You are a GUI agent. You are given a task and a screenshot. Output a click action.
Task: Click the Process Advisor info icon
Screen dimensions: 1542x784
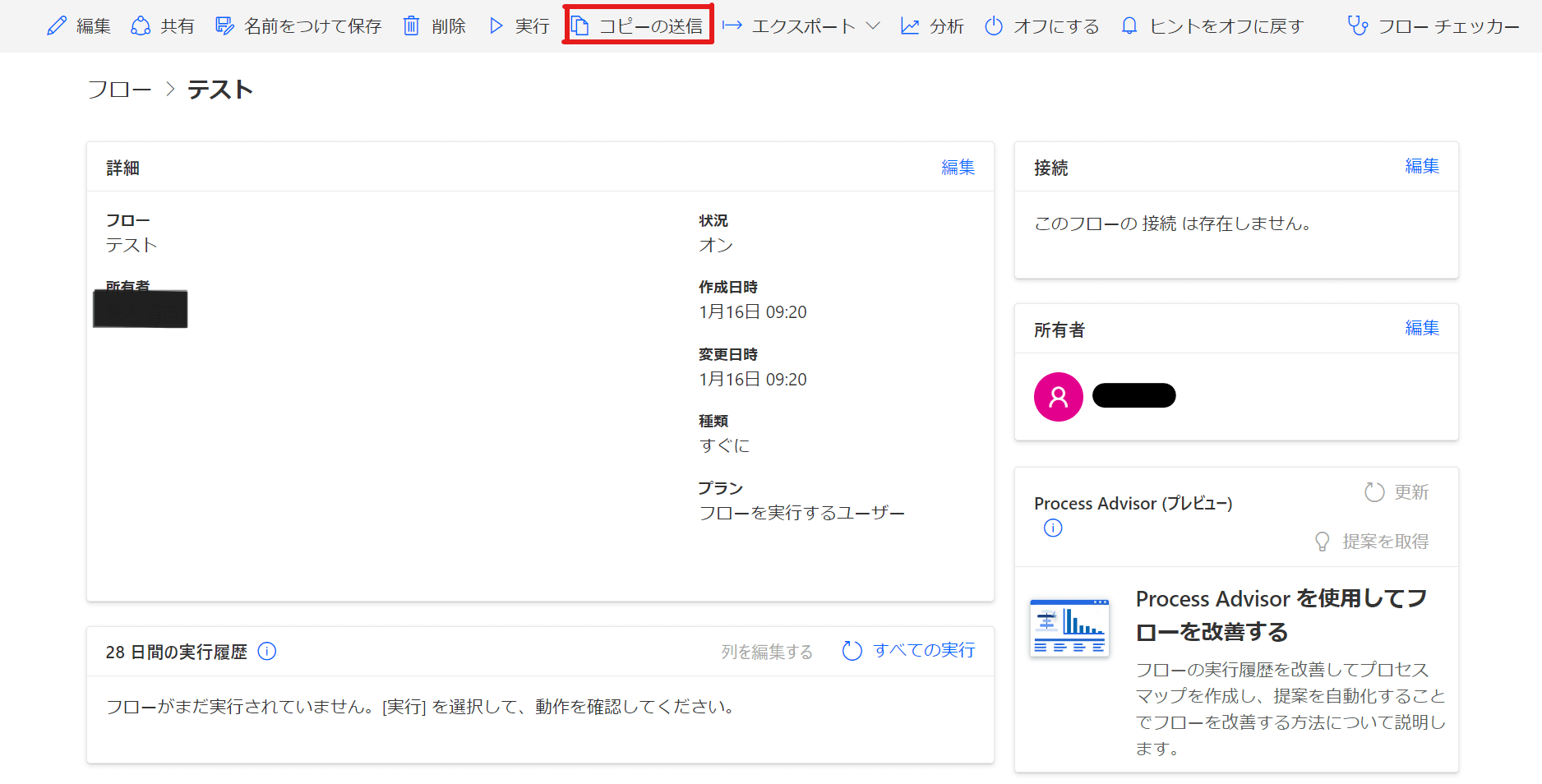[x=1053, y=528]
